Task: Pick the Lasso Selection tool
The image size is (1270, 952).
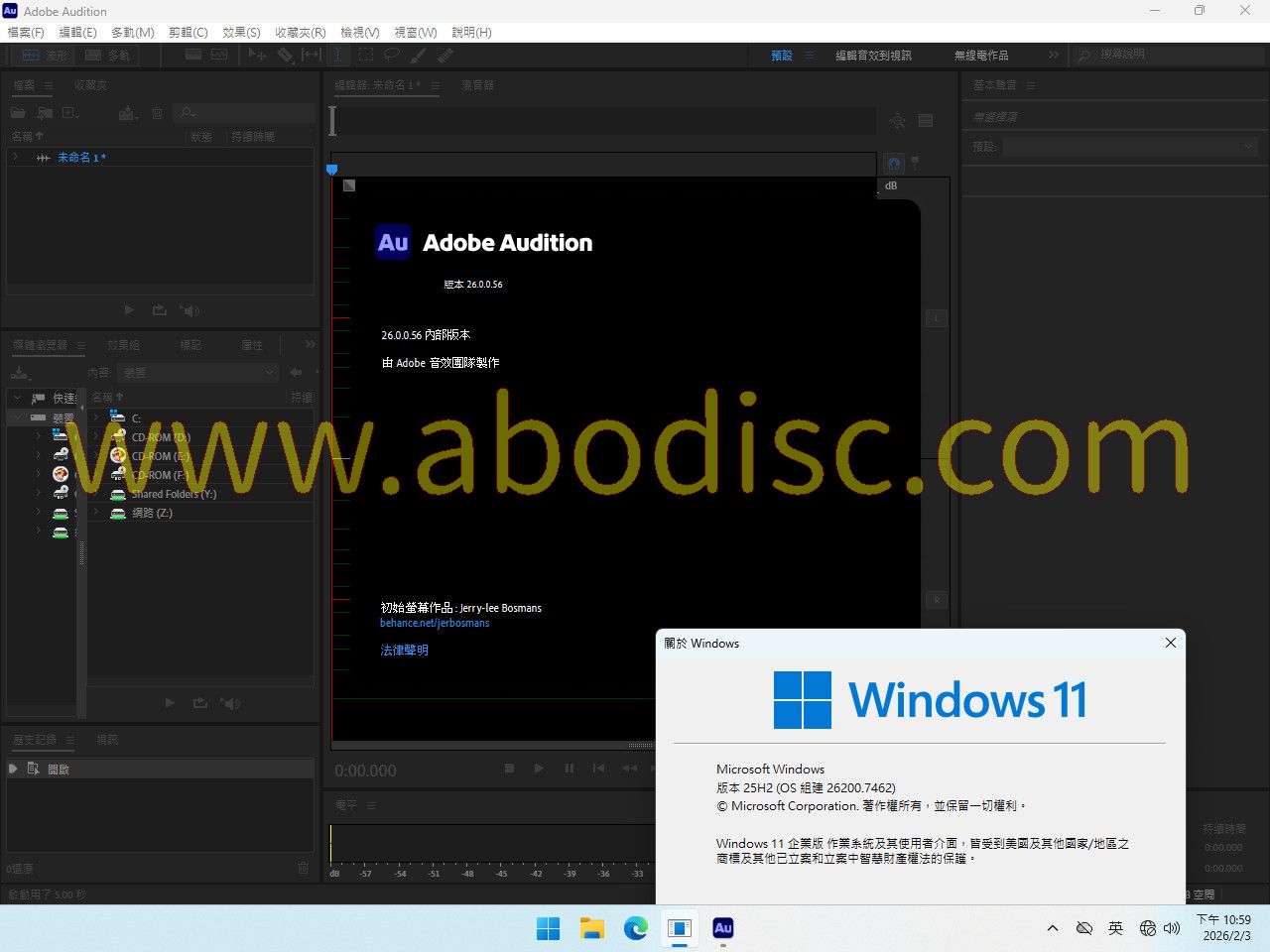Action: click(x=392, y=56)
